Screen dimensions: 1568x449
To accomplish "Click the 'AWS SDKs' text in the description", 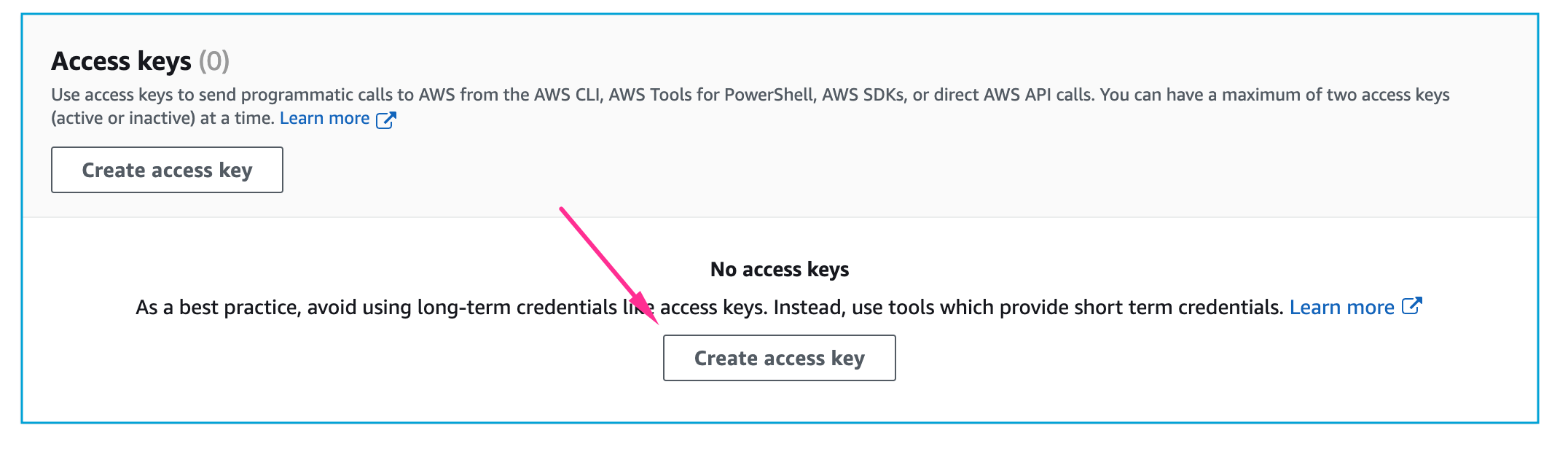I will (x=863, y=95).
